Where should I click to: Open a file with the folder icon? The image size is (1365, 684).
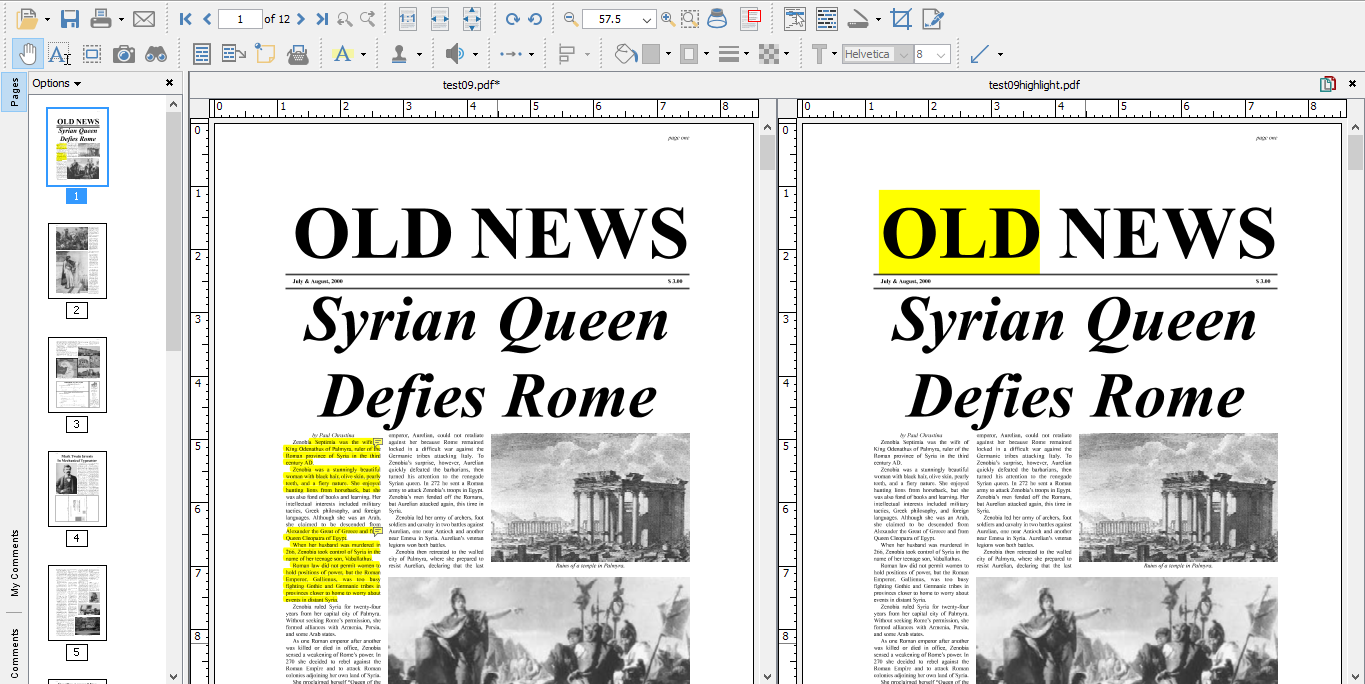tap(26, 19)
